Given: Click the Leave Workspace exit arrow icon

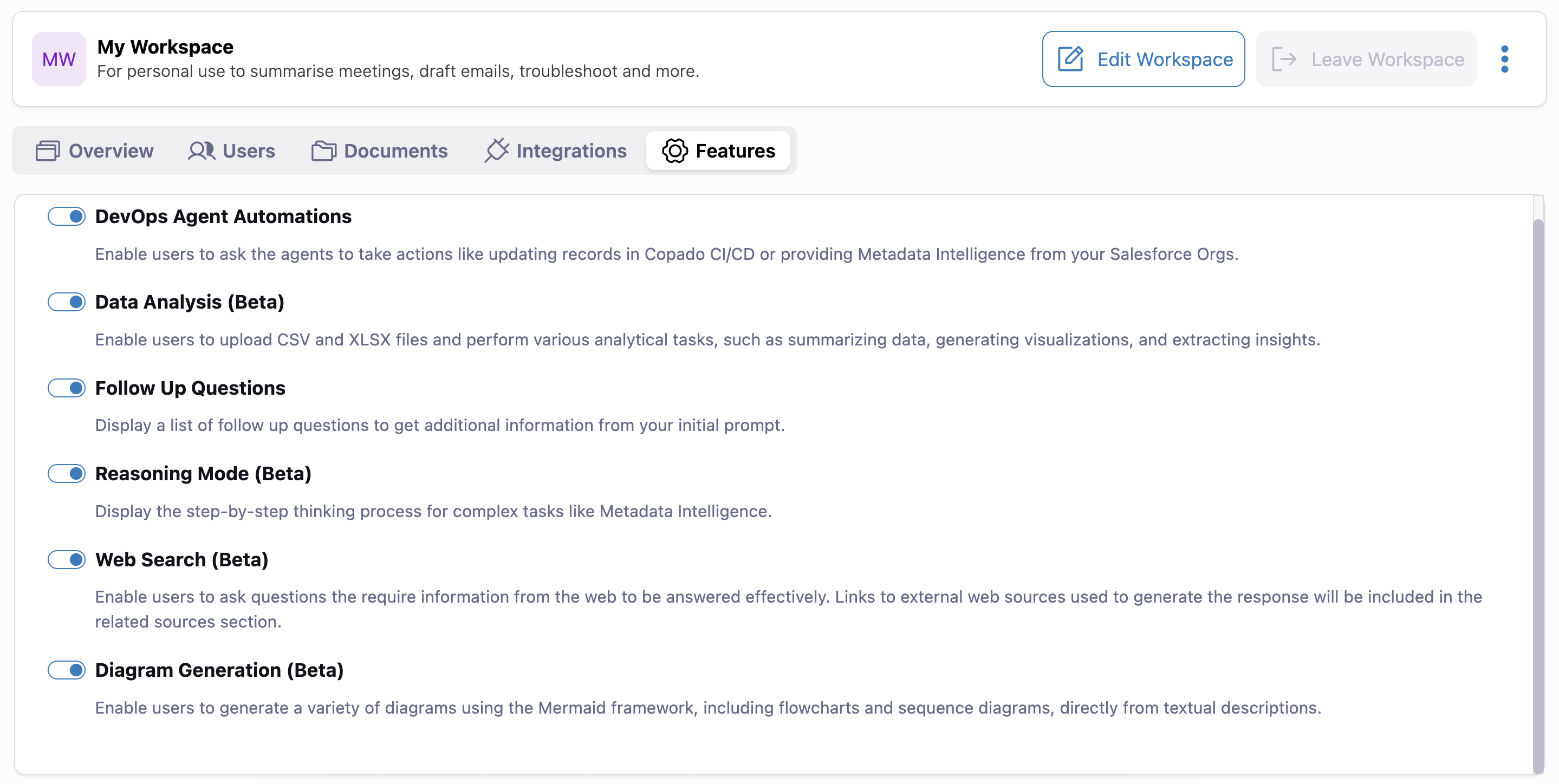Looking at the screenshot, I should (x=1284, y=59).
